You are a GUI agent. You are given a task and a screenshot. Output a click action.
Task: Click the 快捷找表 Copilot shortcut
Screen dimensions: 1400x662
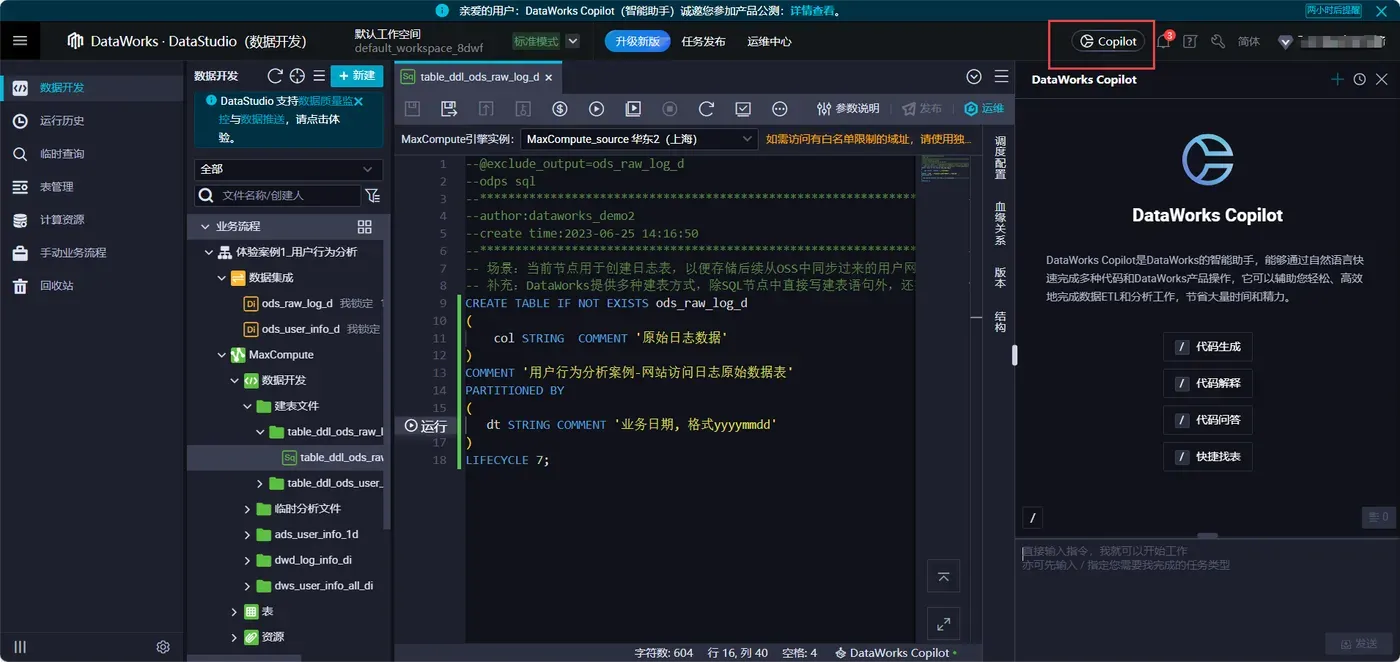[x=1208, y=457]
